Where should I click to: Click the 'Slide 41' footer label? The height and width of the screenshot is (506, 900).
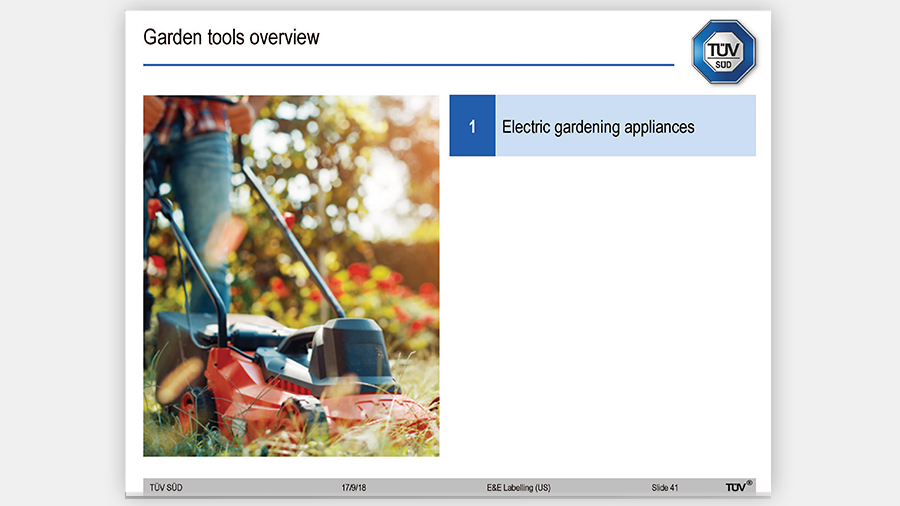point(665,488)
